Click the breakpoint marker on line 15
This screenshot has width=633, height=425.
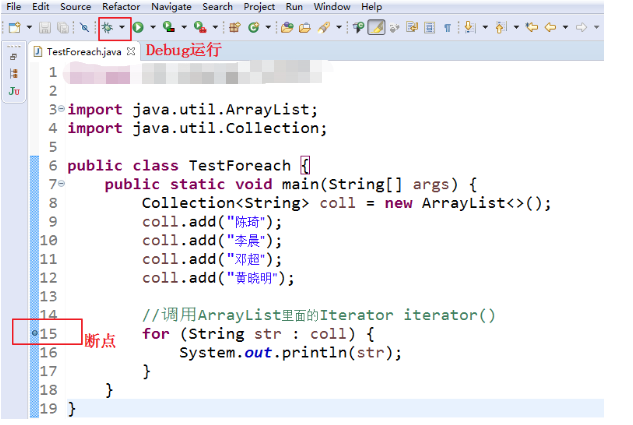tap(35, 333)
